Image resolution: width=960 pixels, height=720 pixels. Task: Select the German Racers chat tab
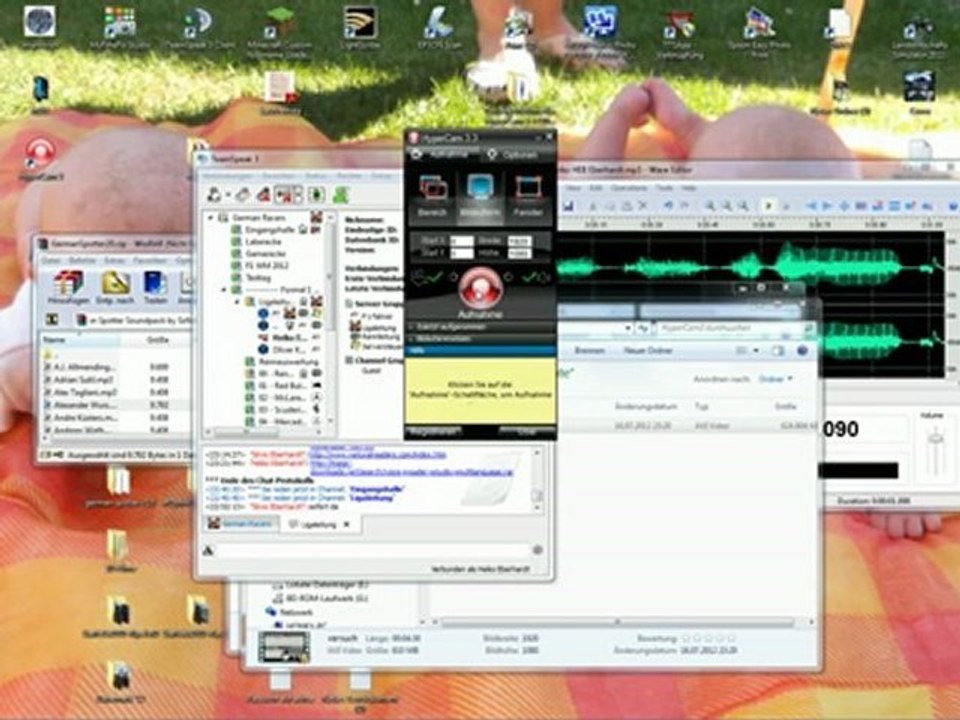[x=240, y=524]
